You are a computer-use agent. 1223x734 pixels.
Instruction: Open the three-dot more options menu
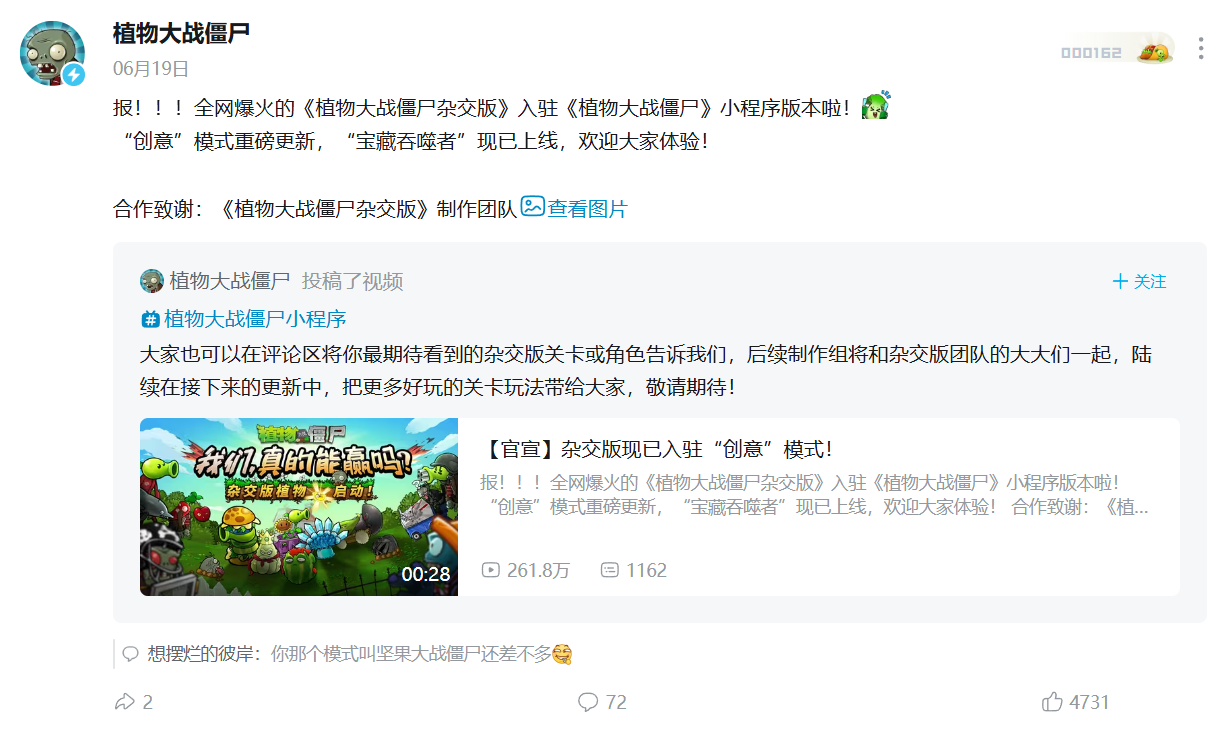tap(1200, 48)
